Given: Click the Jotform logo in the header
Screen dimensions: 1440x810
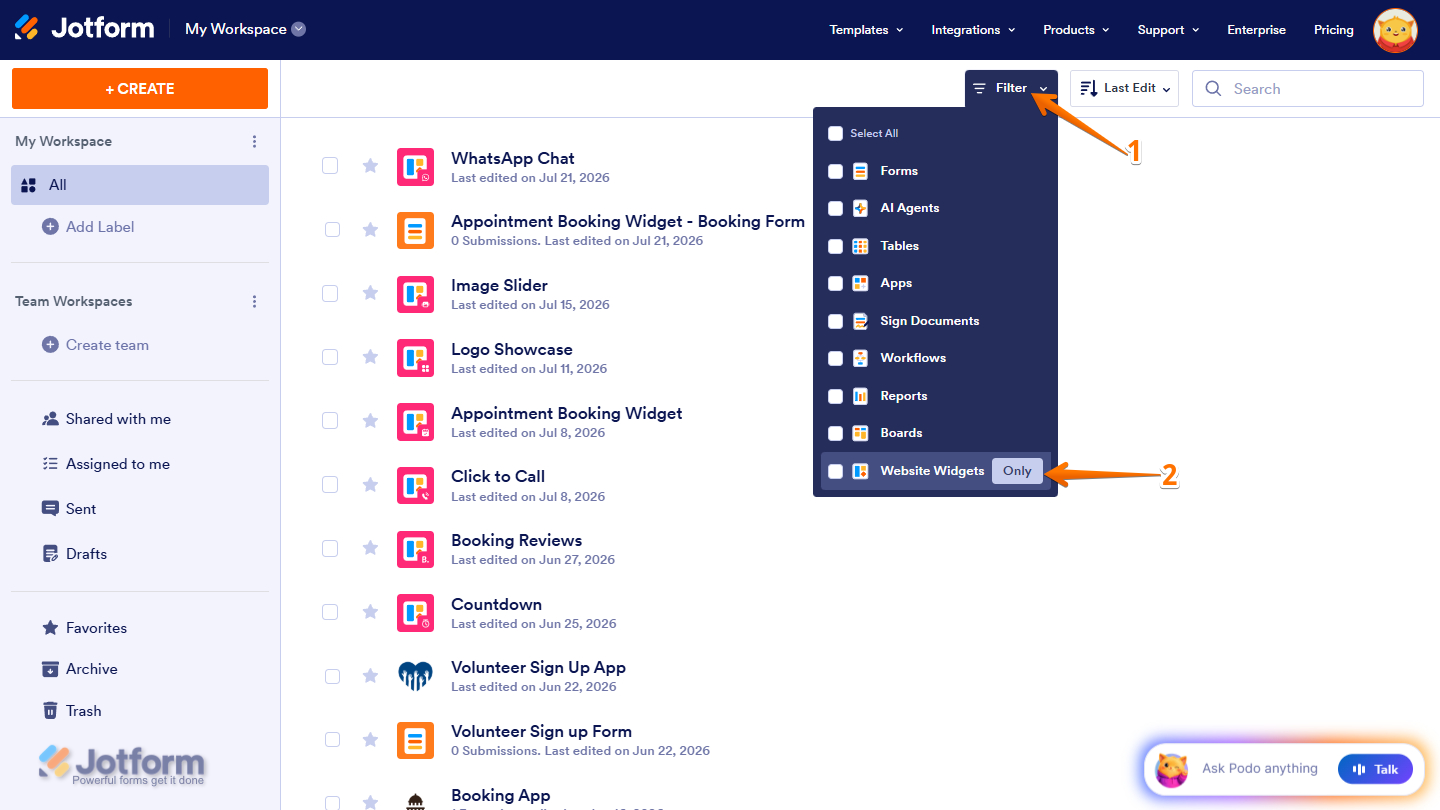Looking at the screenshot, I should (84, 28).
